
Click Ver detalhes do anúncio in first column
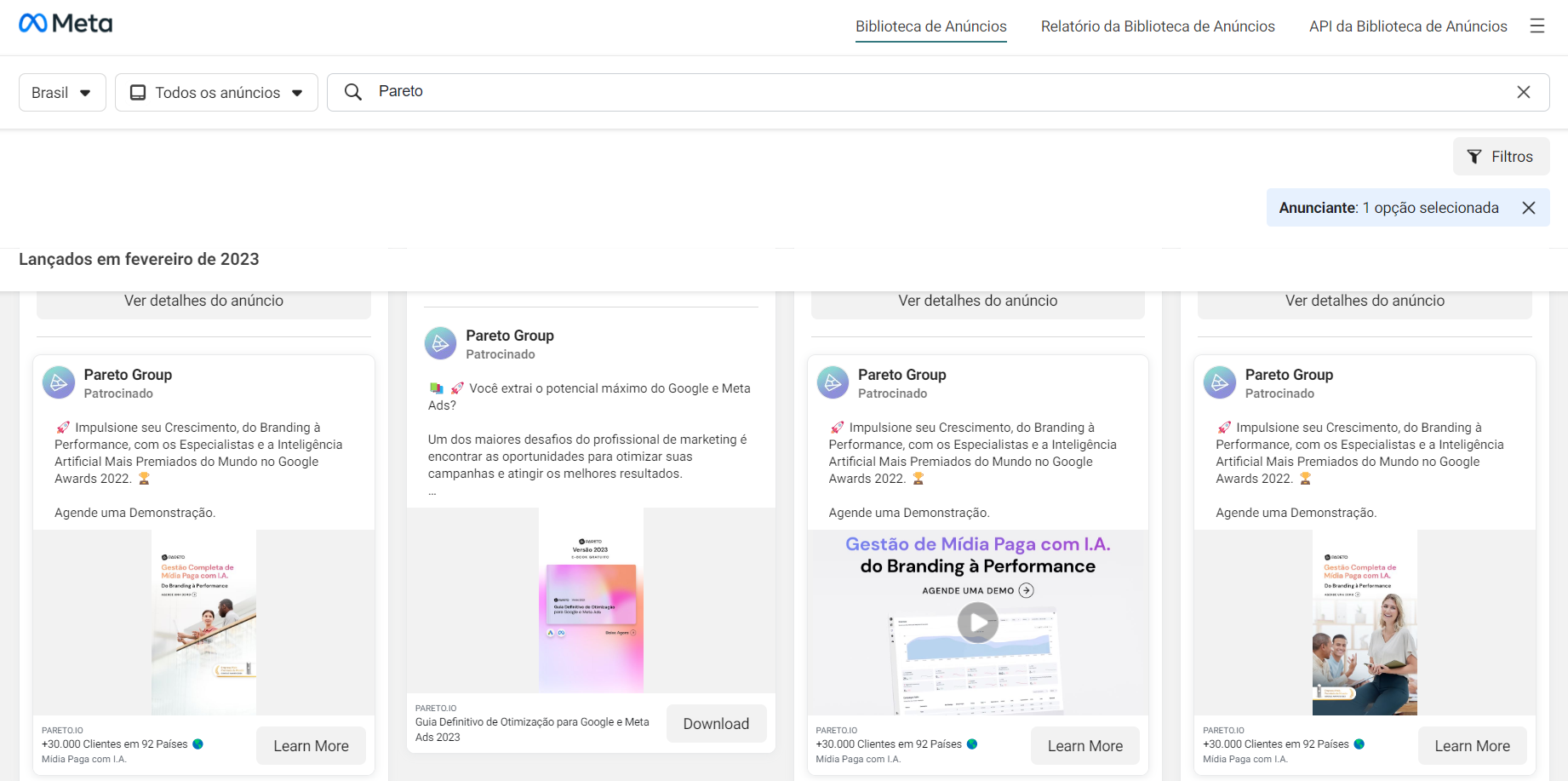point(203,301)
